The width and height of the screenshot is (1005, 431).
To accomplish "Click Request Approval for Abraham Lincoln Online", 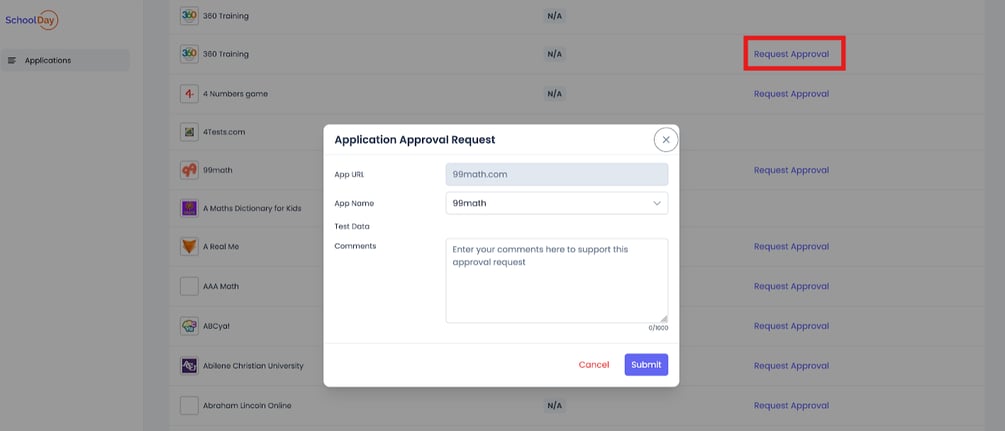I will 792,405.
